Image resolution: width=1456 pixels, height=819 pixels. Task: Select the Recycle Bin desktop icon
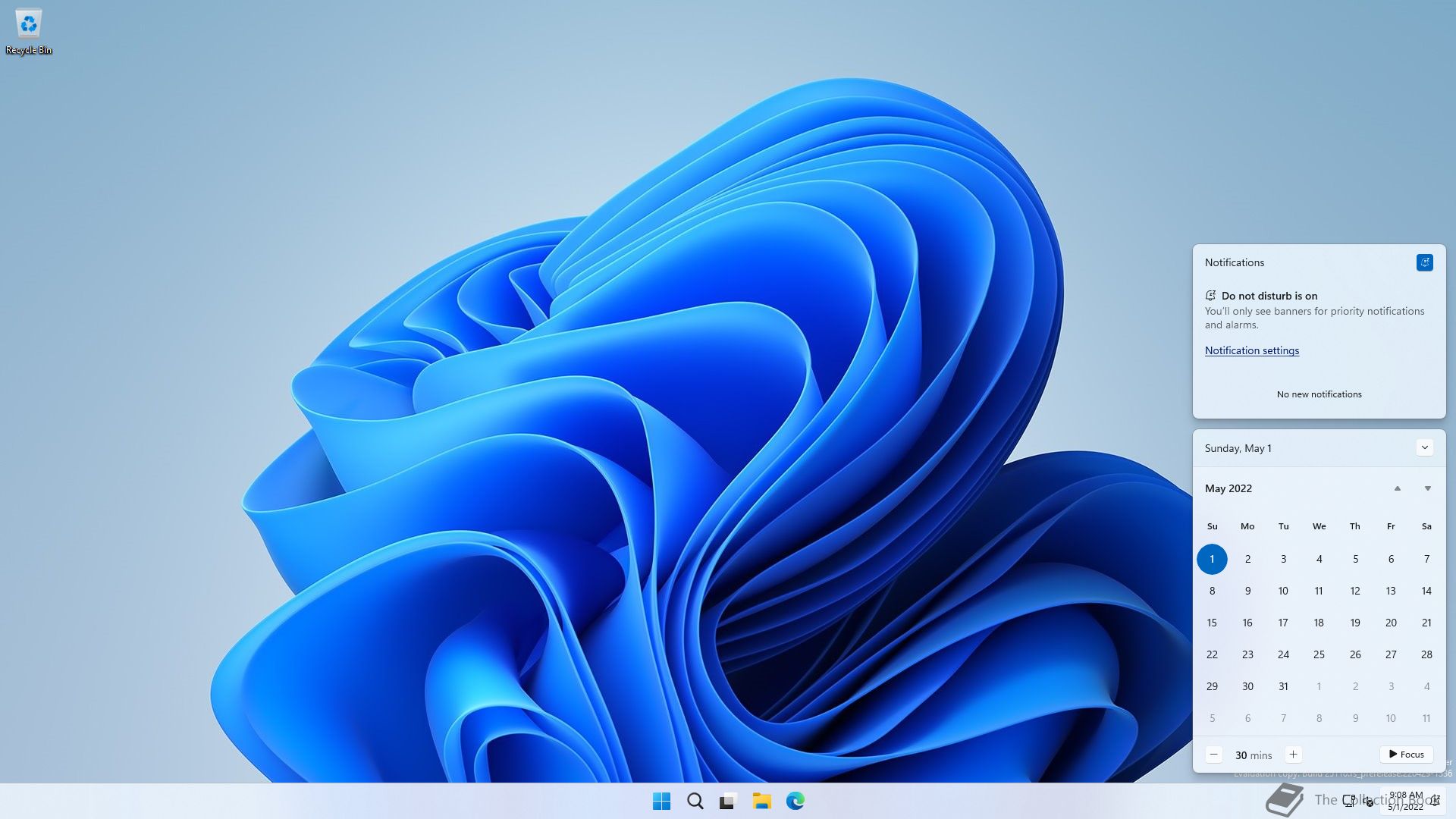(29, 32)
